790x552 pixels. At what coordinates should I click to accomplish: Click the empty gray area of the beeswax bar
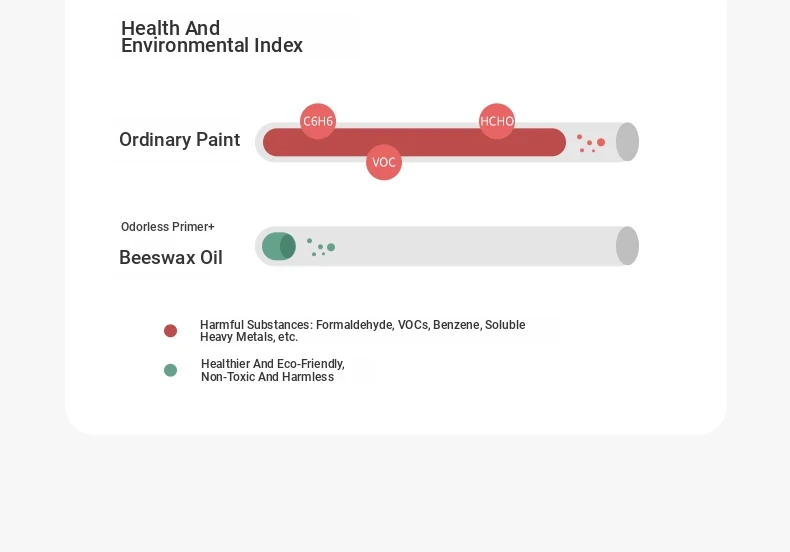coord(474,246)
